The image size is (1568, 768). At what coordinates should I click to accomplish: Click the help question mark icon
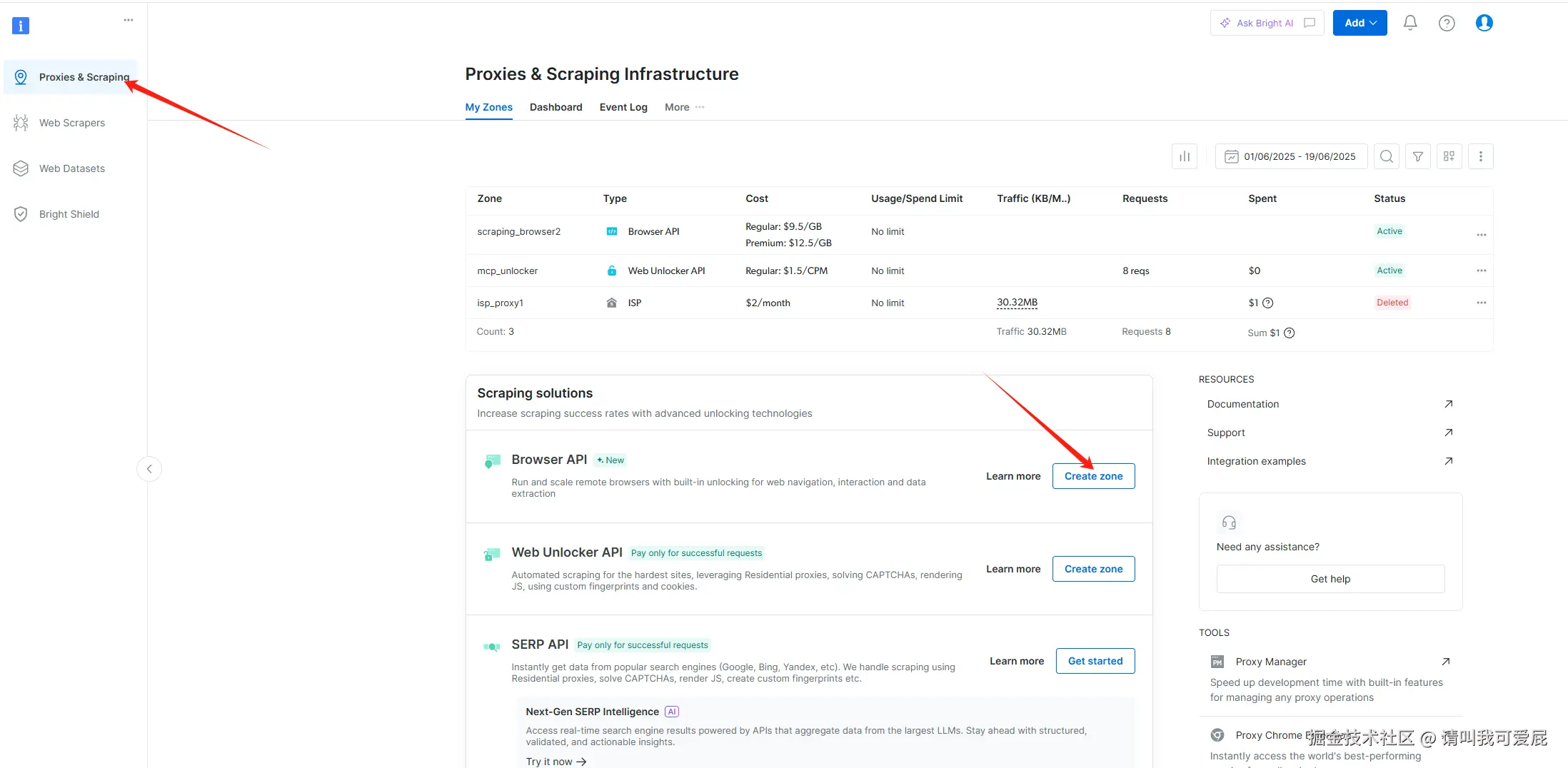(x=1447, y=23)
